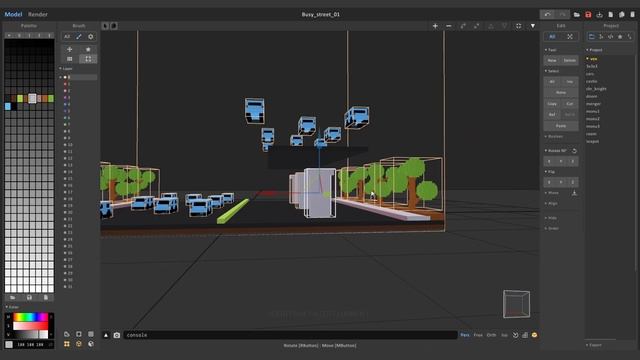Click the All mode button in the Edit panel
640x360 pixels.
(x=552, y=37)
